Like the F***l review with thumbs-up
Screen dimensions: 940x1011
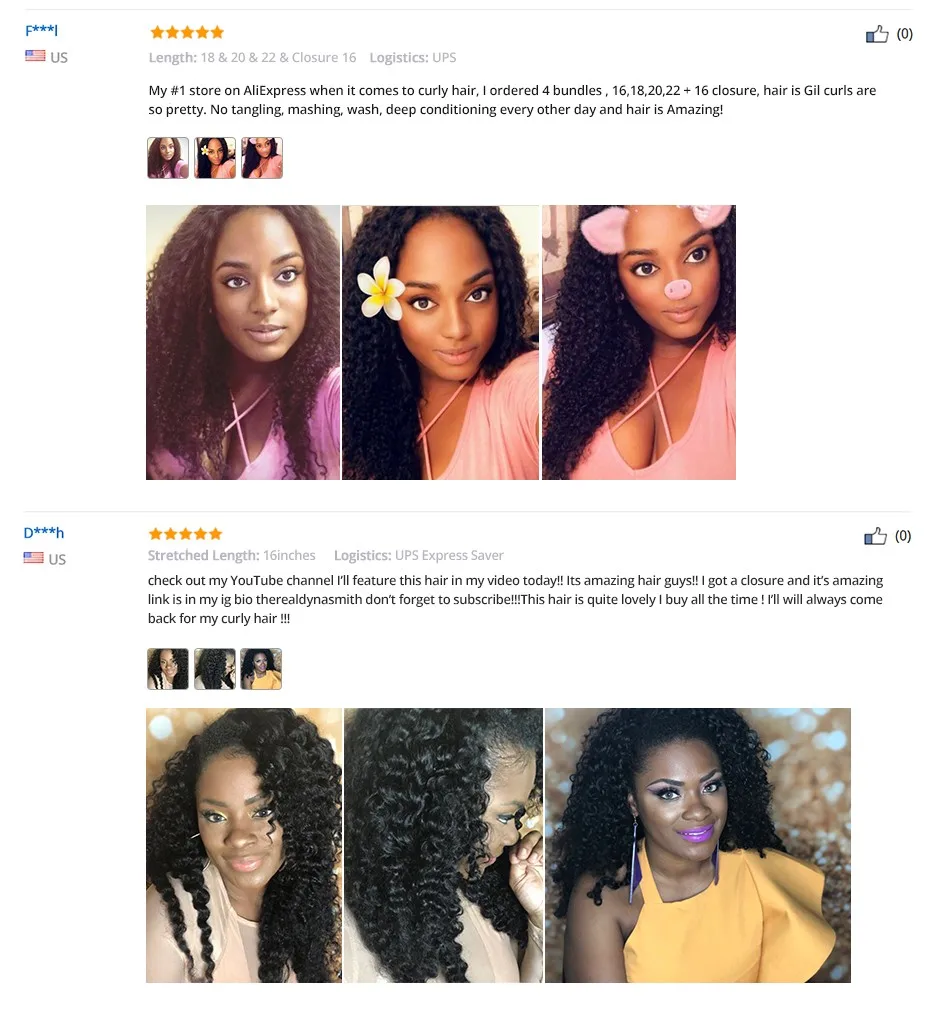[876, 34]
